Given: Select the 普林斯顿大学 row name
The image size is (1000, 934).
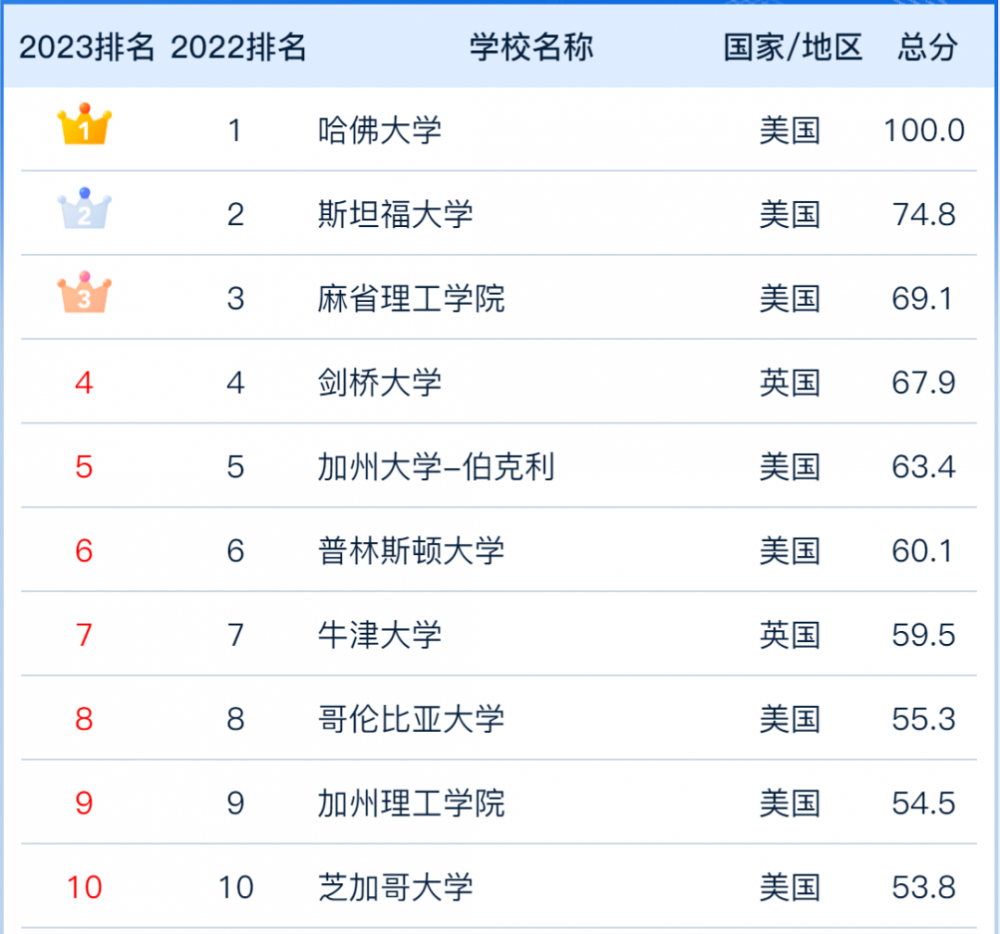Looking at the screenshot, I should [x=411, y=551].
